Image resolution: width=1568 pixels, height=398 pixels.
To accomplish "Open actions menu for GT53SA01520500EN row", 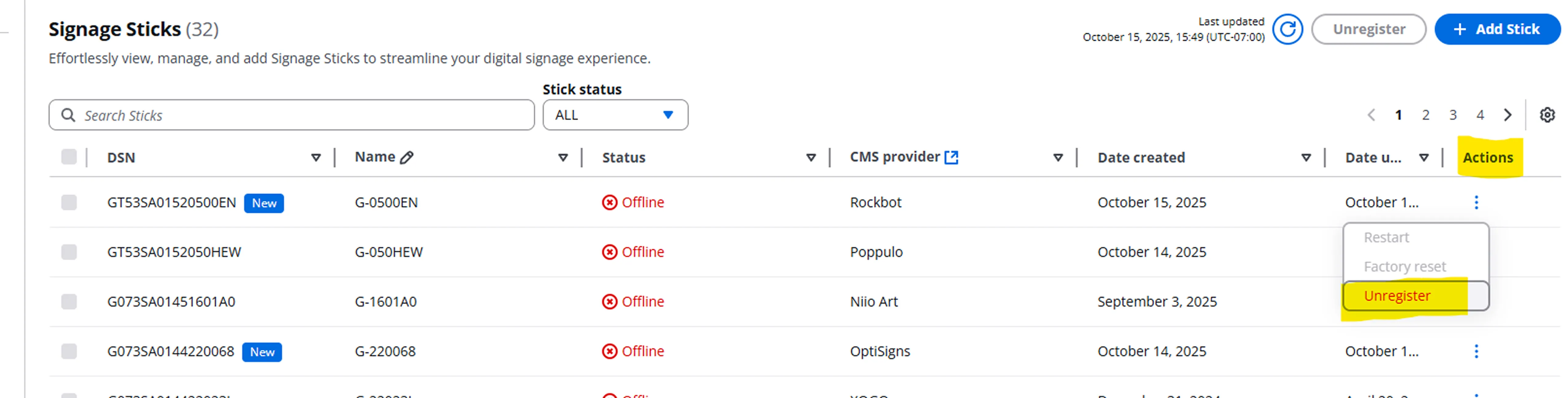I will point(1476,203).
